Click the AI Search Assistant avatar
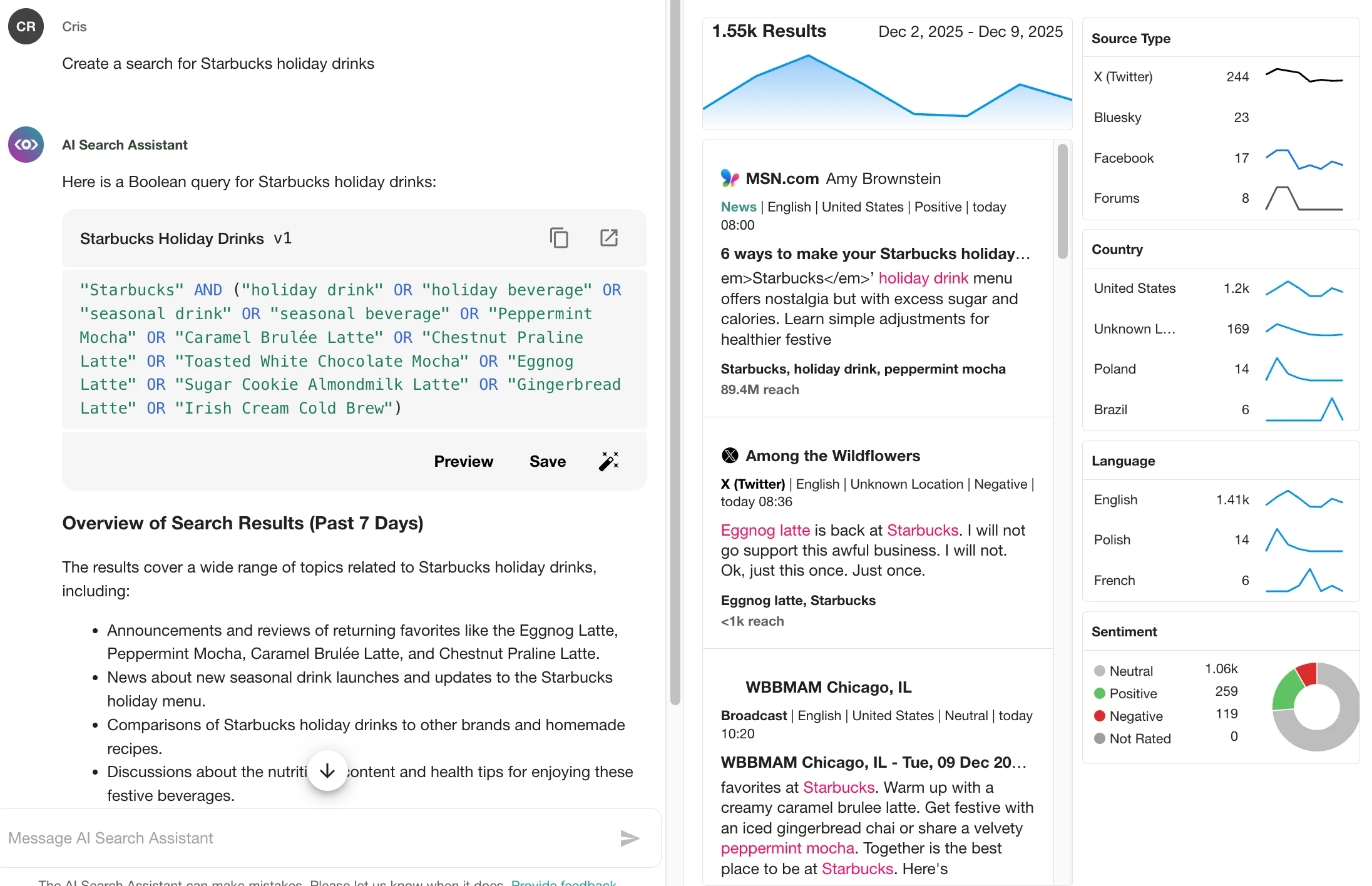The height and width of the screenshot is (886, 1372). (x=26, y=145)
